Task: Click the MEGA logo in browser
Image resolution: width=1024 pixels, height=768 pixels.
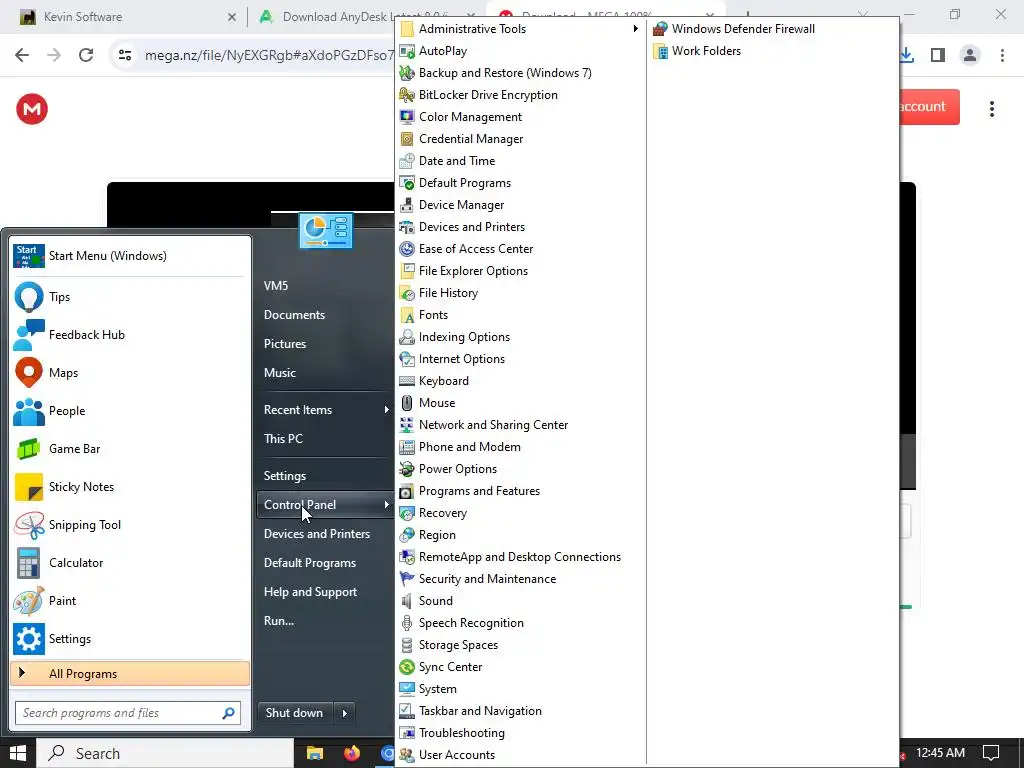Action: pyautogui.click(x=32, y=109)
